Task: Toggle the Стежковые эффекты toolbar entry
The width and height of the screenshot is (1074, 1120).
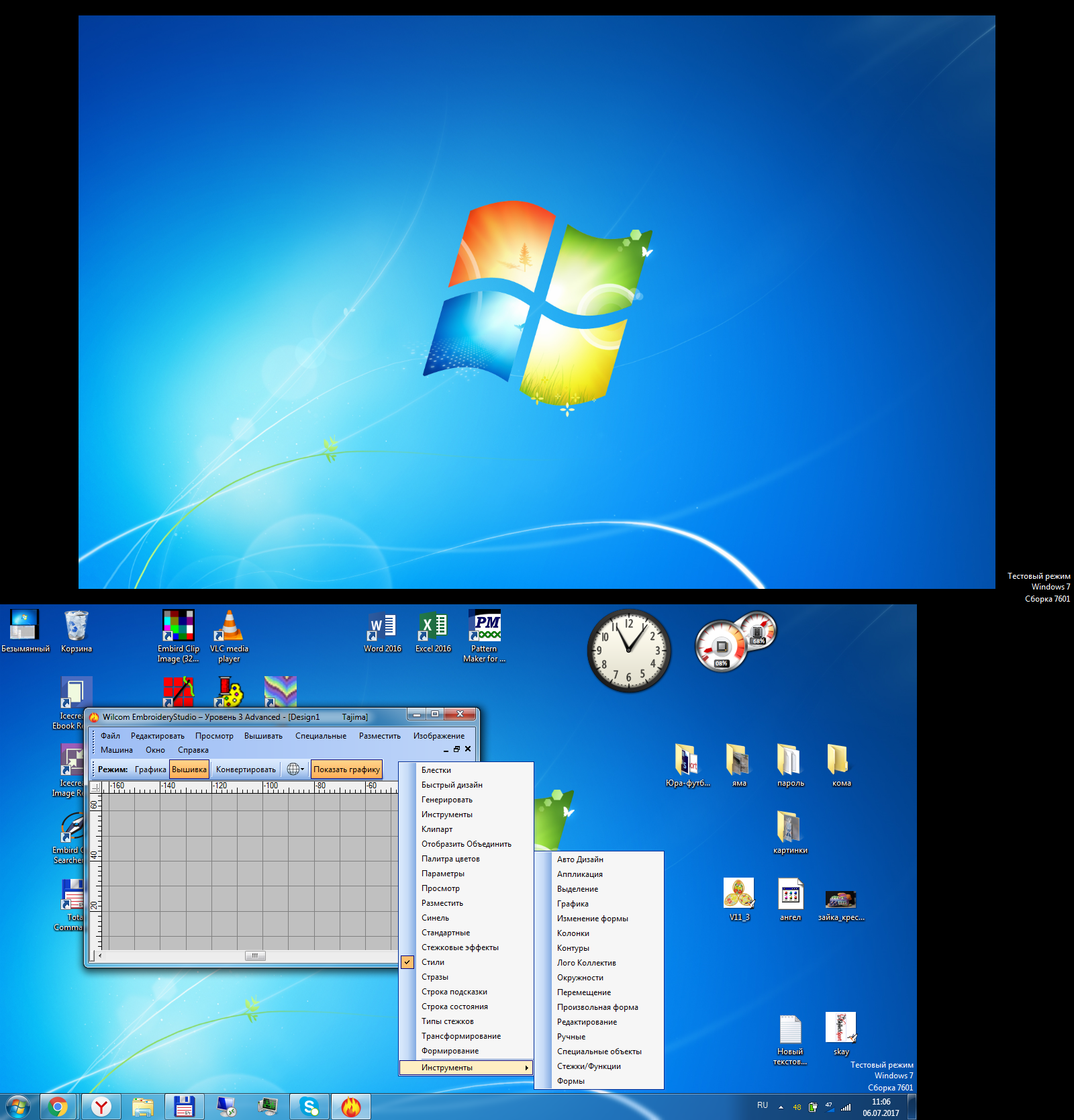Action: coord(467,947)
